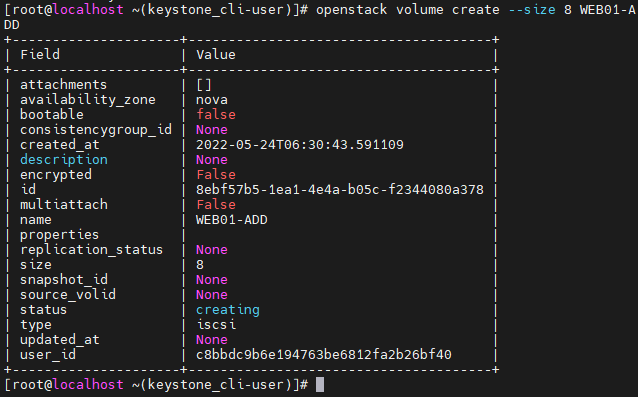Click the 'None' value for consistencygroup_id
This screenshot has width=638, height=397.
(212, 130)
